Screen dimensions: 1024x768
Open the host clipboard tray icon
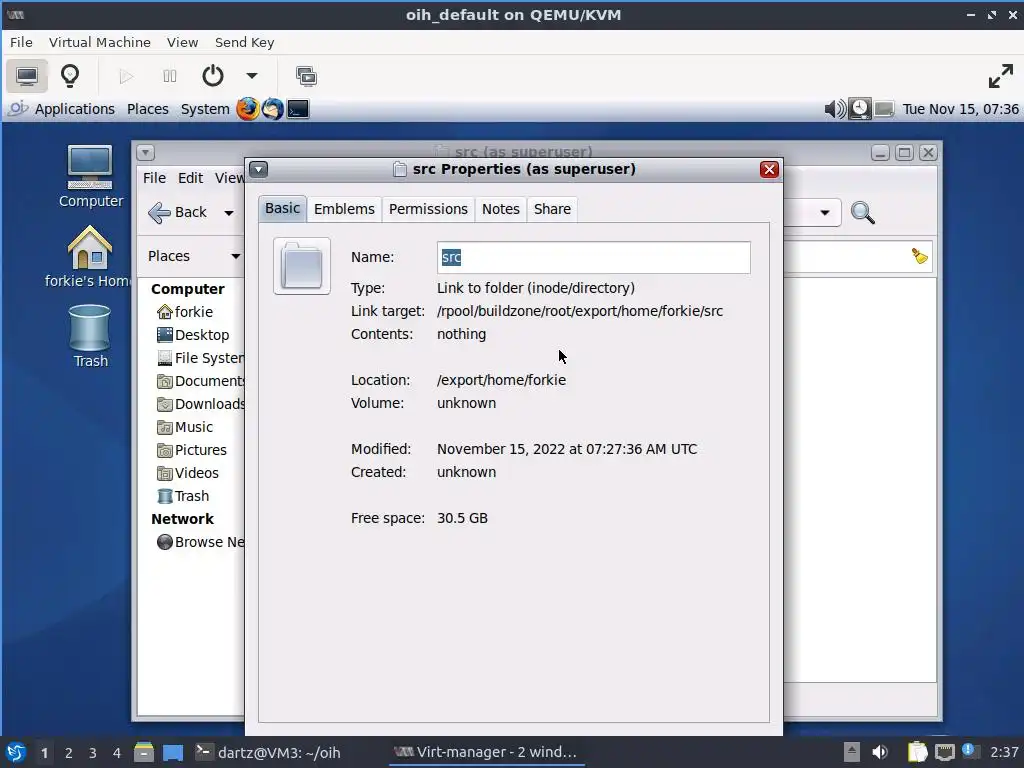[x=917, y=752]
